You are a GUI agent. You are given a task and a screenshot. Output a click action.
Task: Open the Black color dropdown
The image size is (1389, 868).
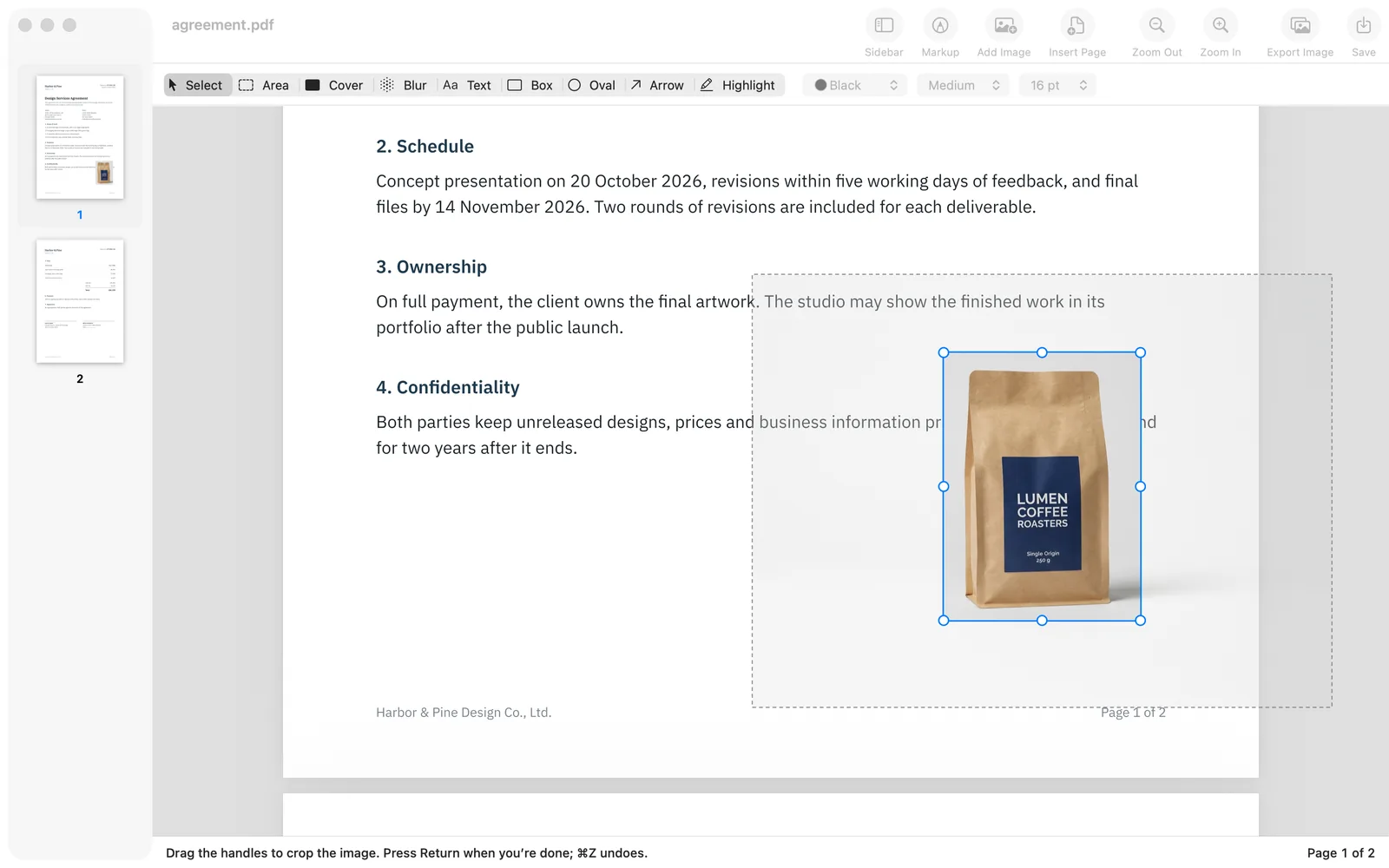click(855, 85)
